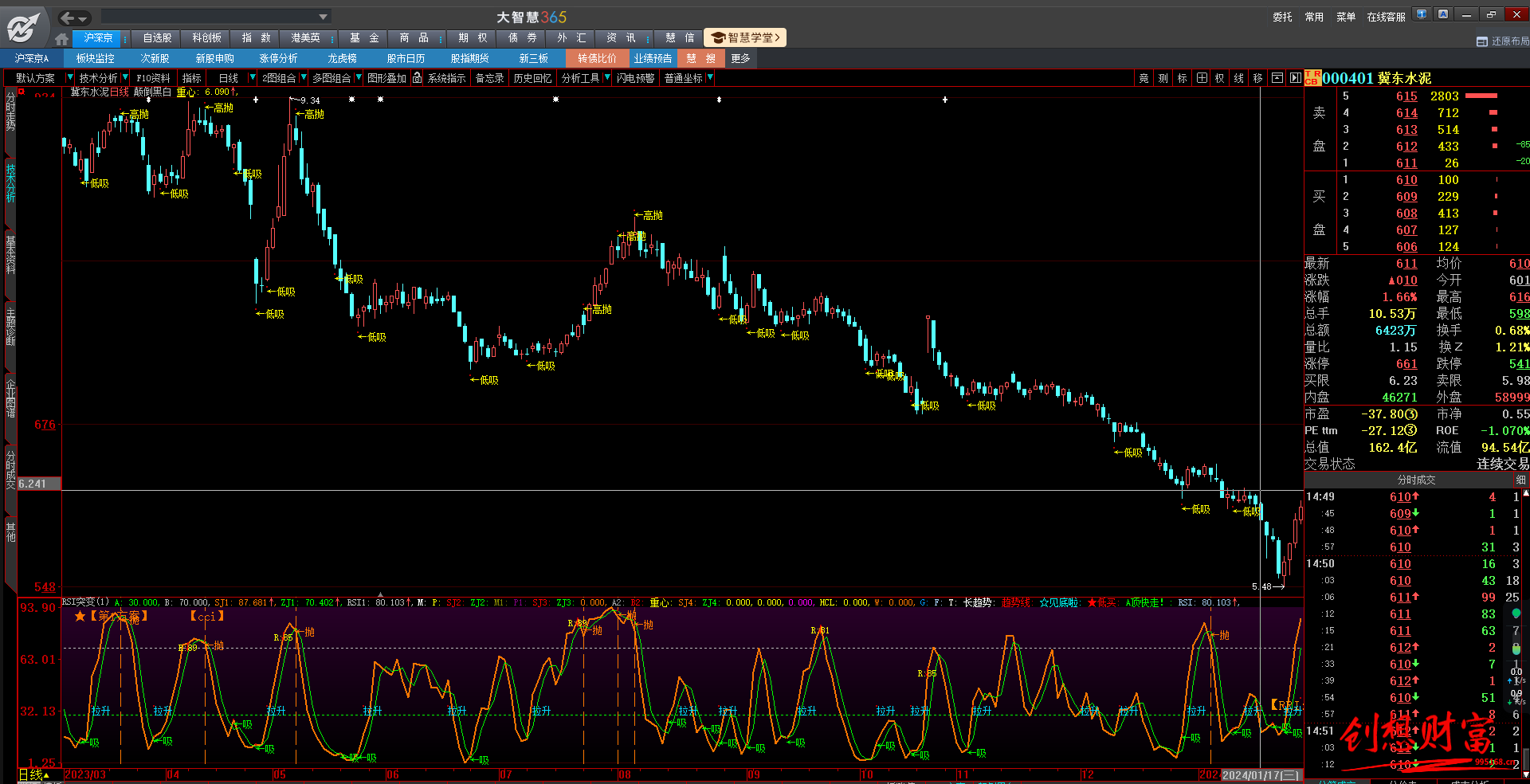The width and height of the screenshot is (1530, 784).
Task: Click the 标 marker icon
Action: tap(1183, 78)
